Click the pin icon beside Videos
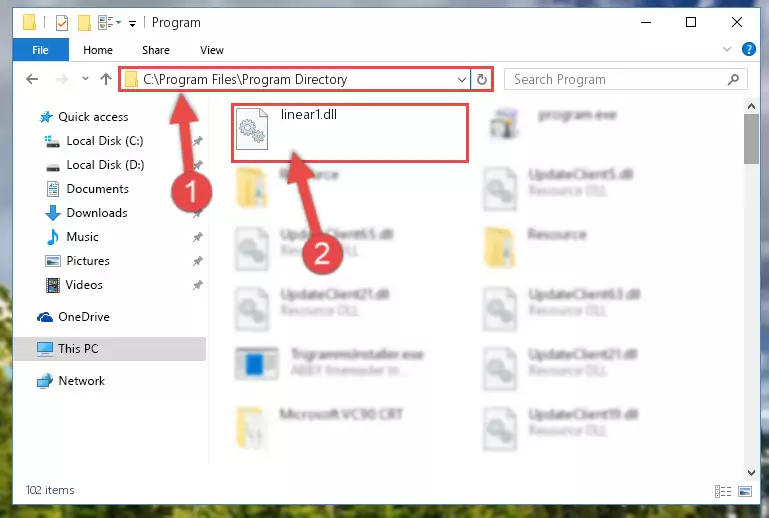The width and height of the screenshot is (769, 518). [198, 285]
